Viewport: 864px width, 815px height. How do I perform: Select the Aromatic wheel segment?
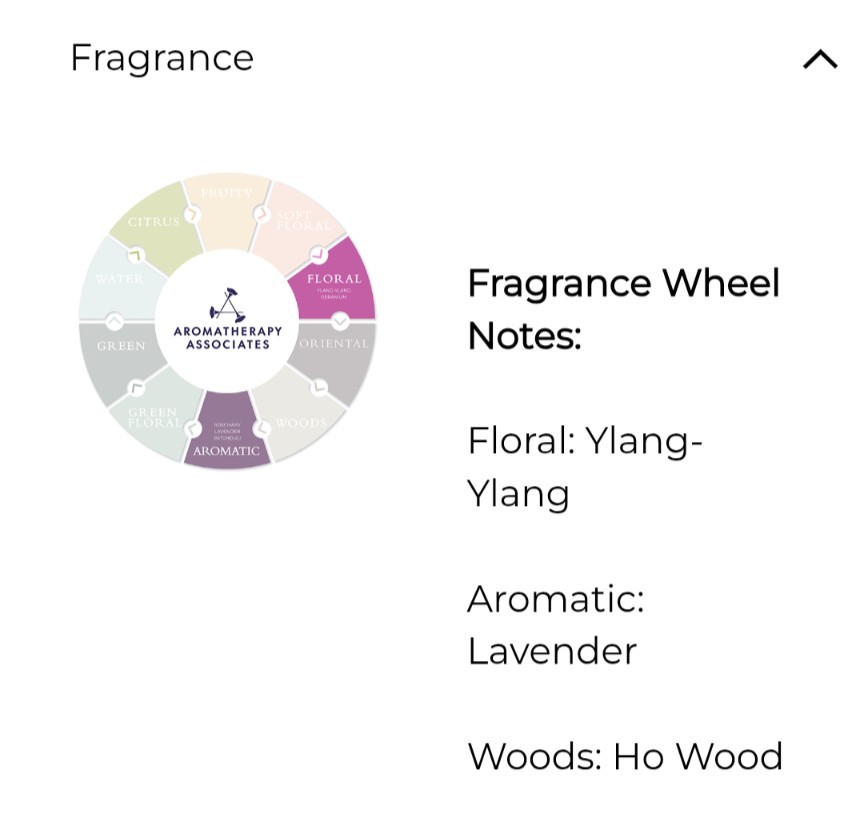point(227,431)
